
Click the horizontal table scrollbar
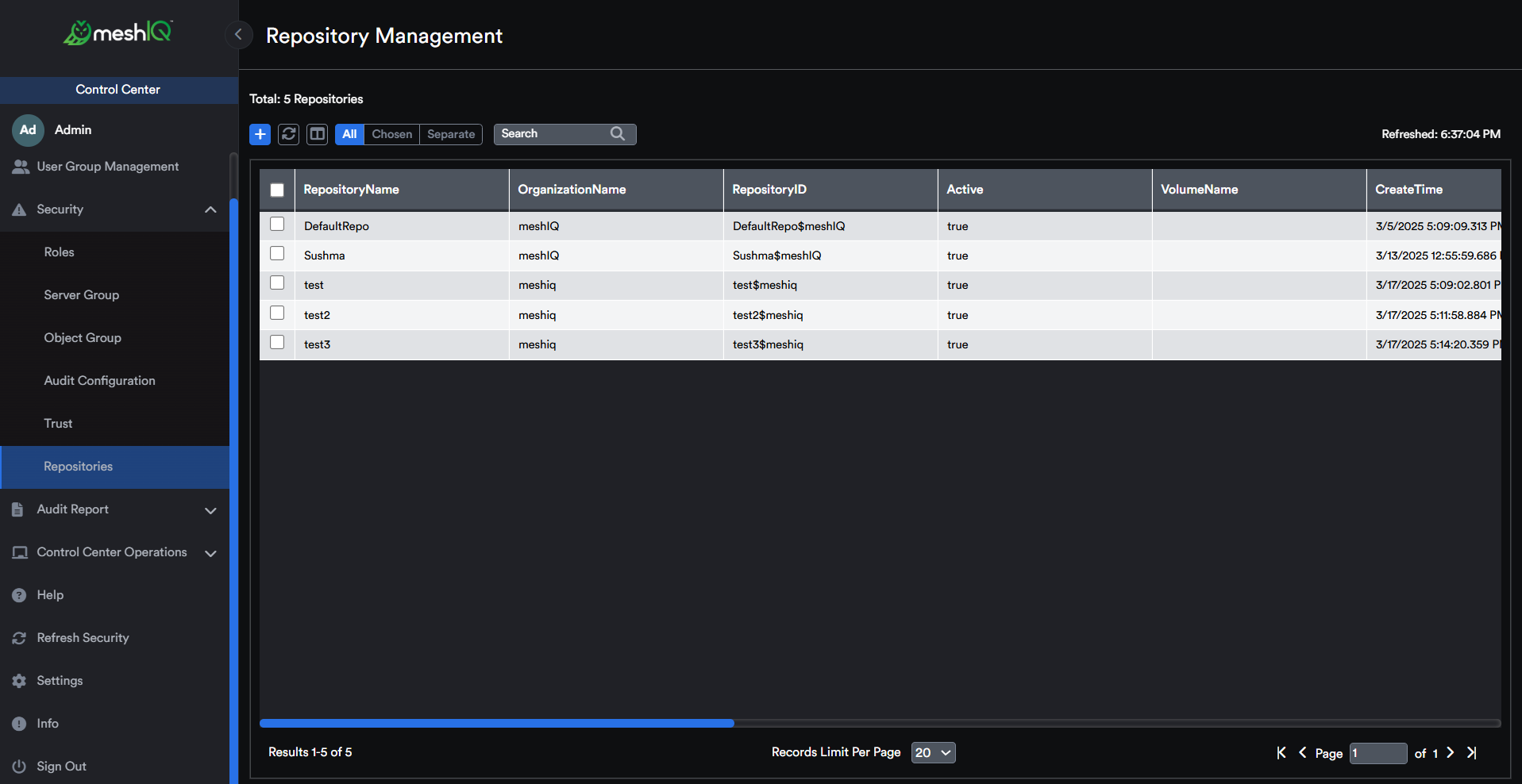click(x=497, y=723)
